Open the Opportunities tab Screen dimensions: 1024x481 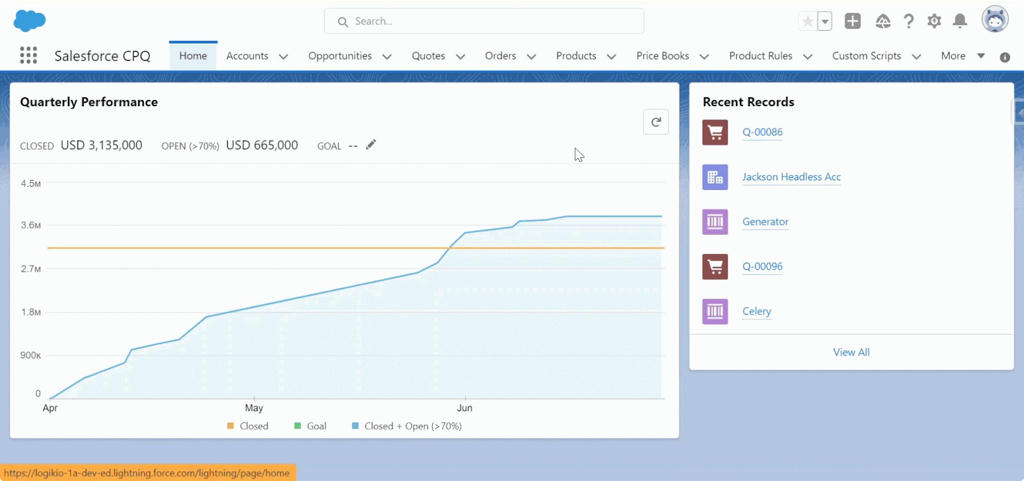coord(340,56)
